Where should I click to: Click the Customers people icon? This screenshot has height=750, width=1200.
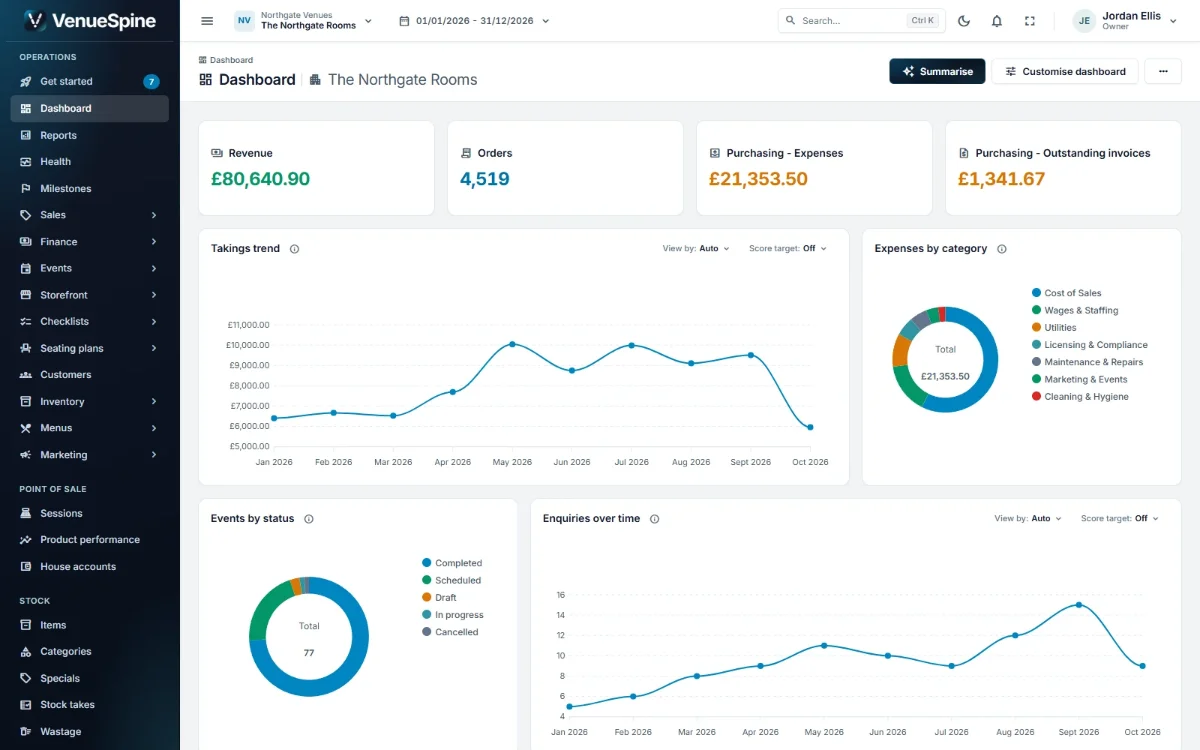(x=26, y=375)
